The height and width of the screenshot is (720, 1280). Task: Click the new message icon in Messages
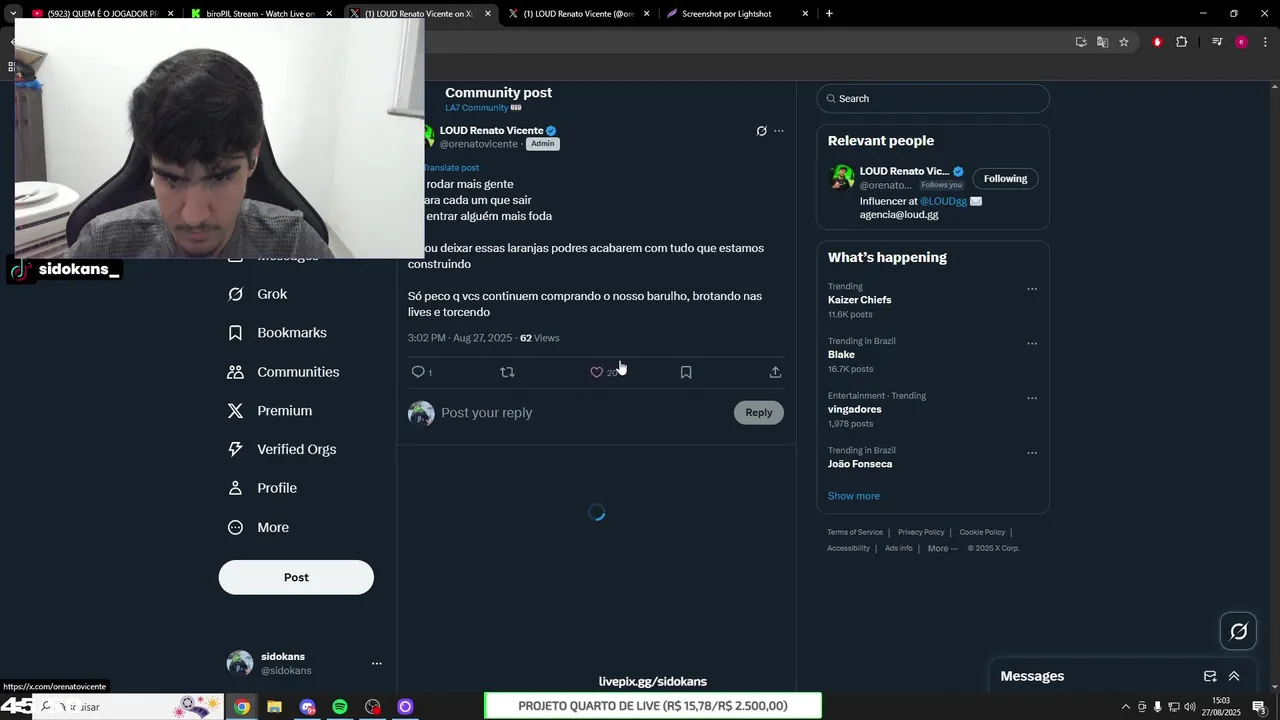1210,676
